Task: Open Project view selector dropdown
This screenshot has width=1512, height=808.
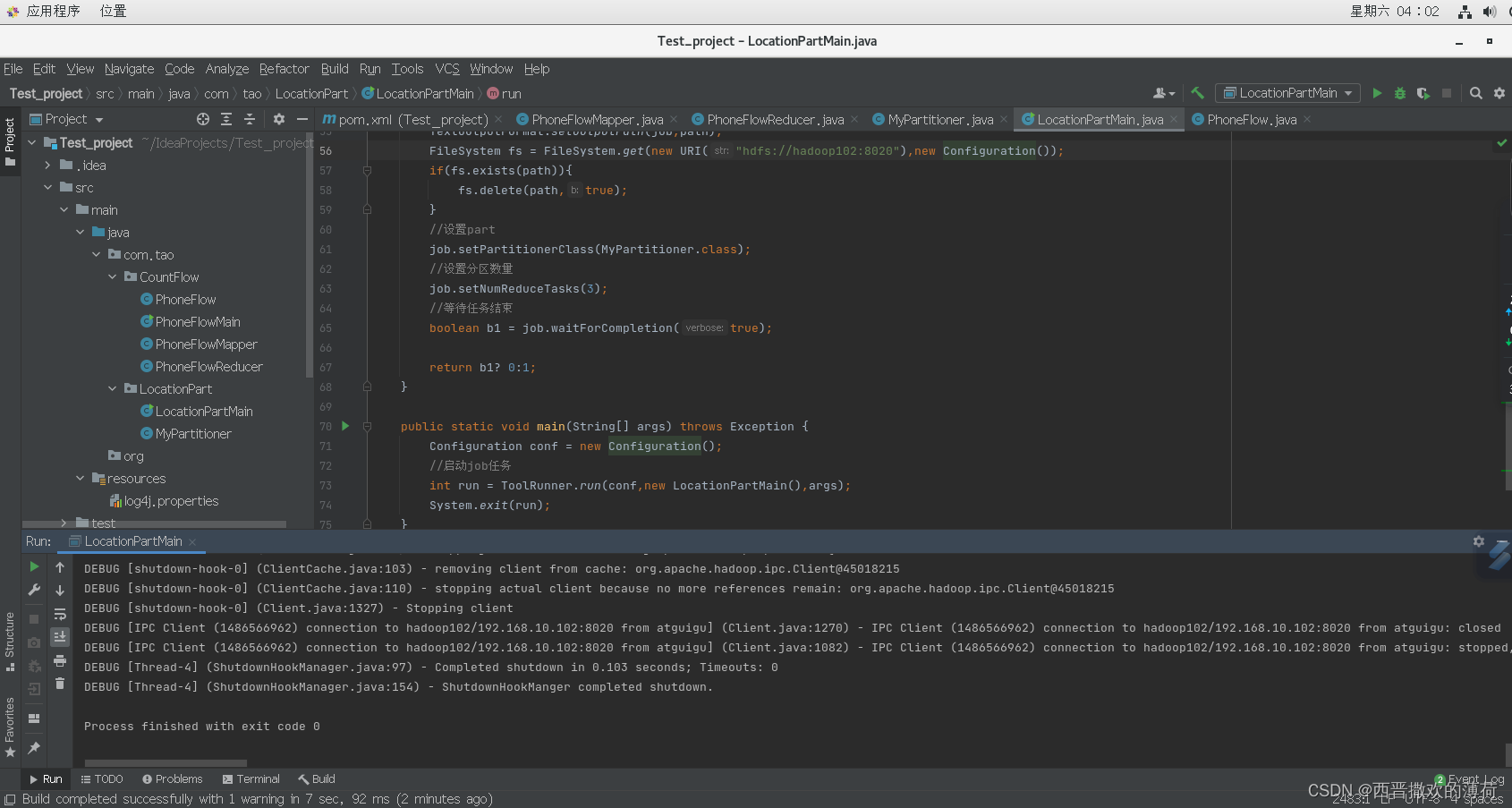Action: tap(67, 119)
